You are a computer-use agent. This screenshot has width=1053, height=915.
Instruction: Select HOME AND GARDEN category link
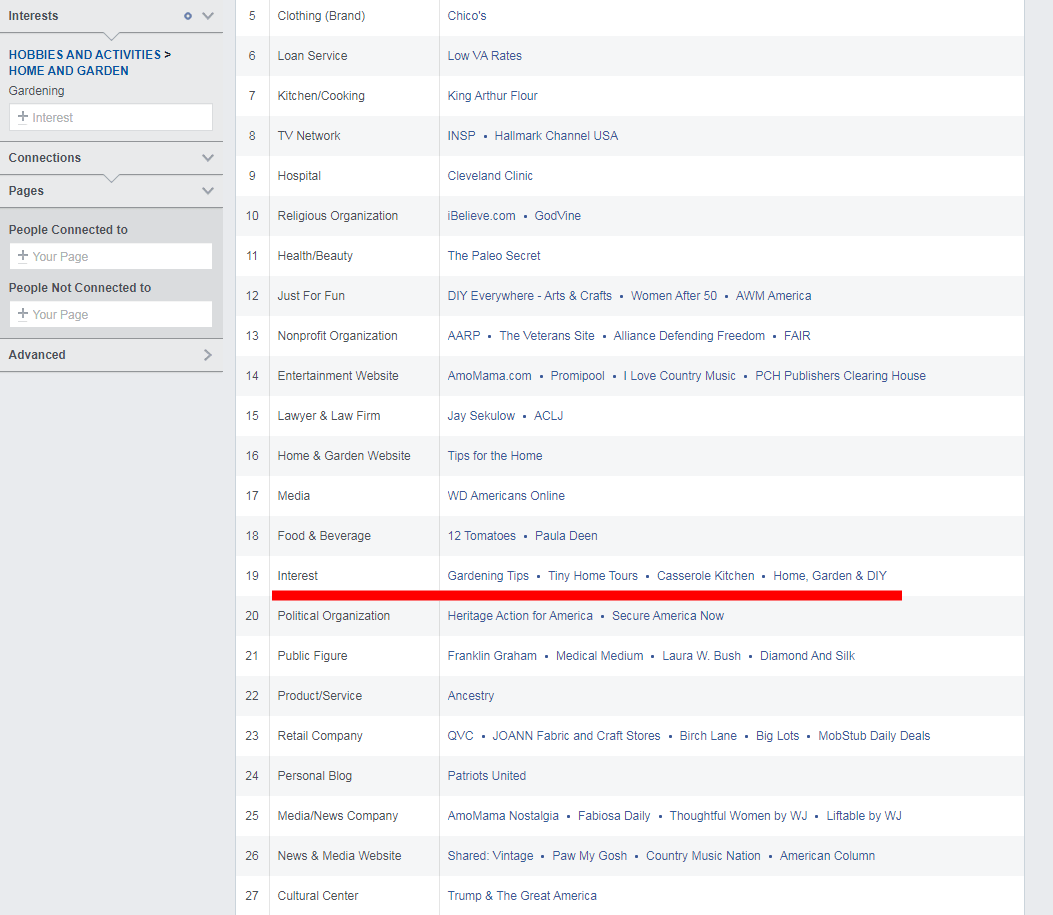(68, 71)
